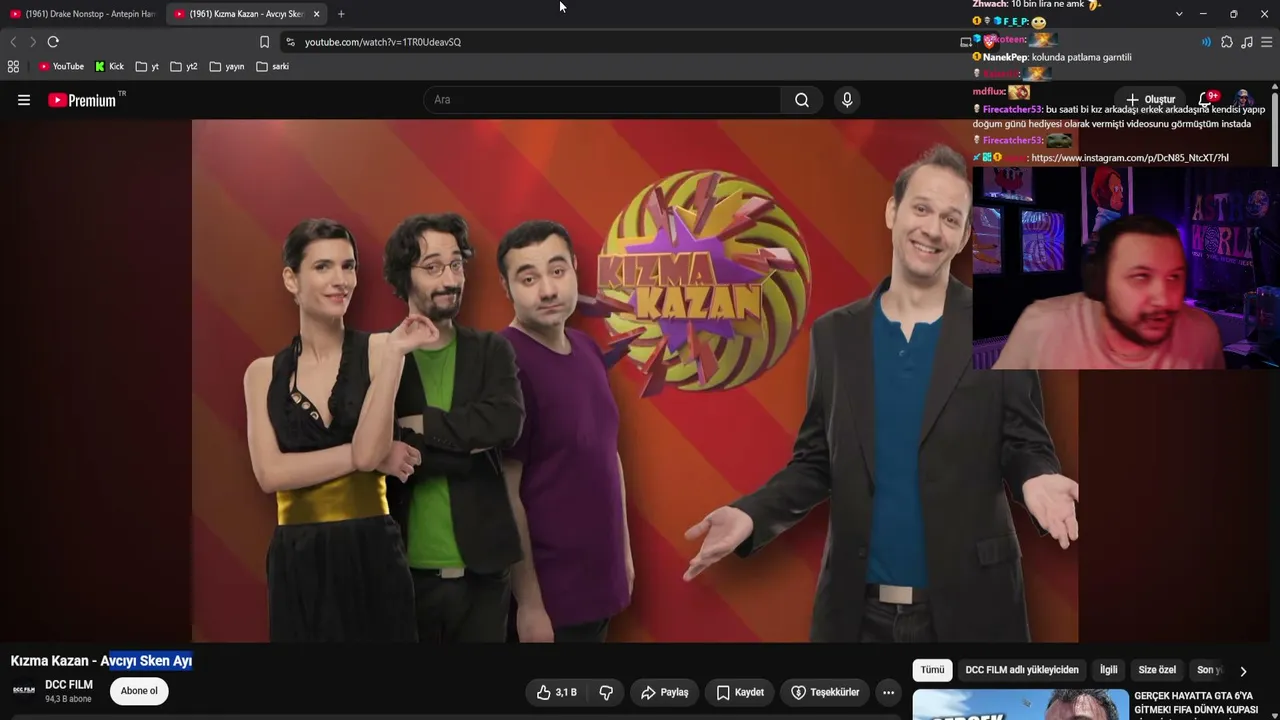Close the Kızma Kazan tab
Screen dimensions: 1280x720
316,14
